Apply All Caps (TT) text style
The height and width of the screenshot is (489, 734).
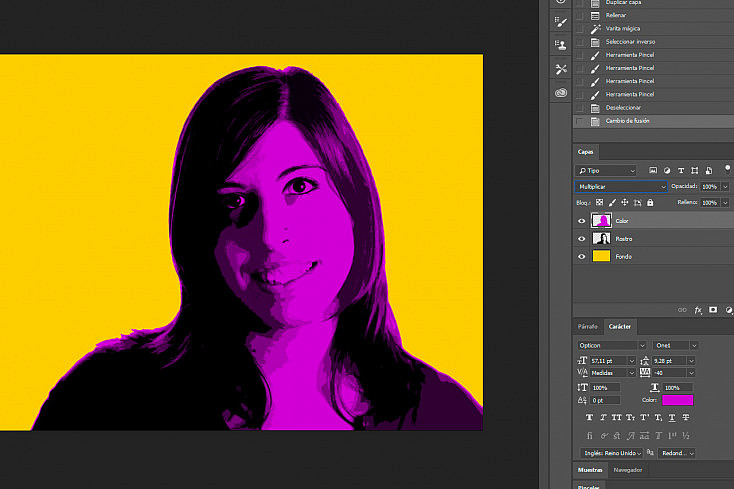coord(617,417)
